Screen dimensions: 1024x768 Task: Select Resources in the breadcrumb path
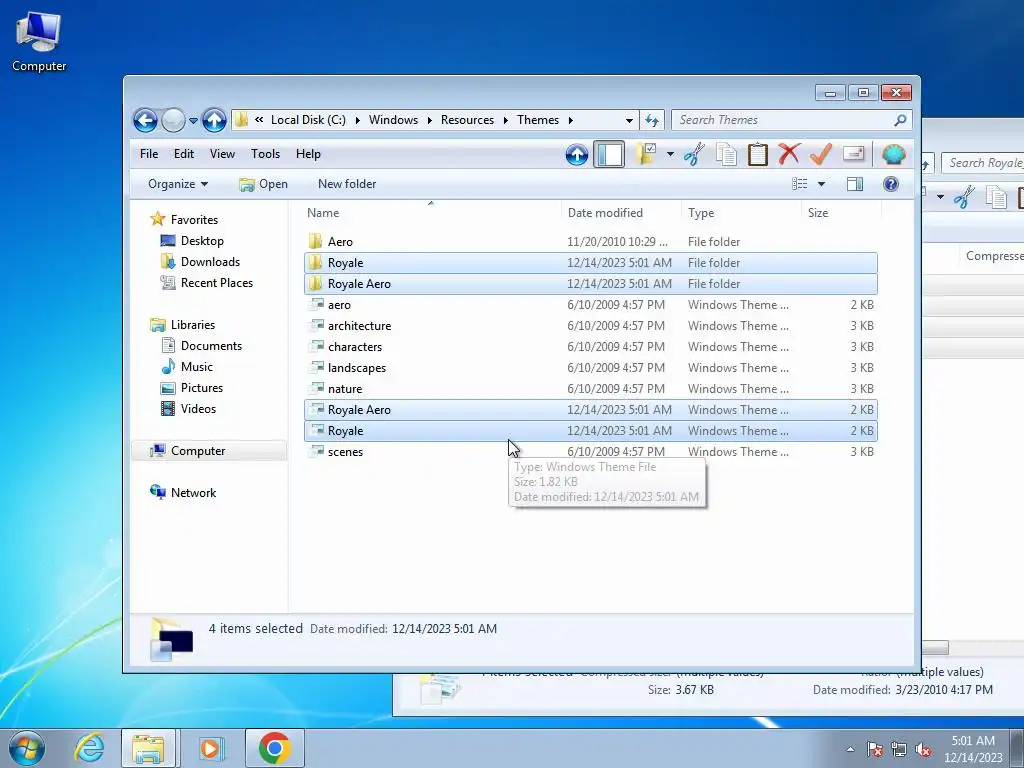click(468, 120)
